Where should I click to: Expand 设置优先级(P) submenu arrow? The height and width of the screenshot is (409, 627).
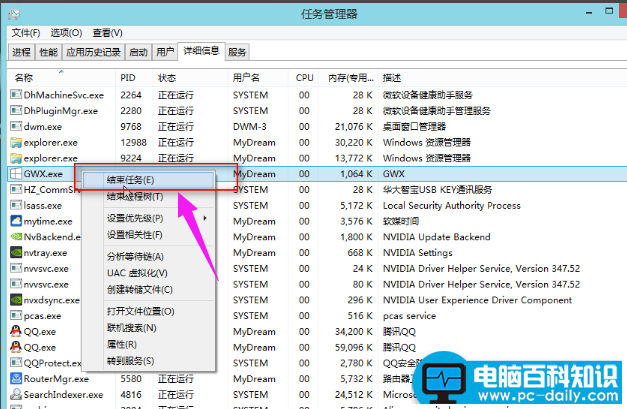click(205, 218)
